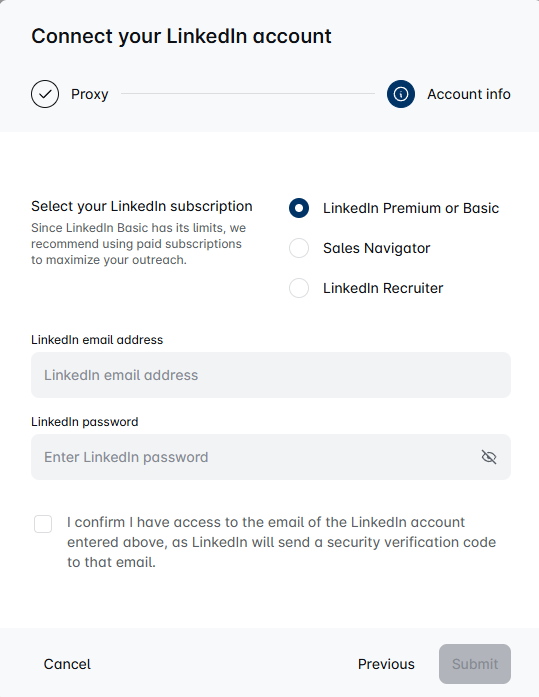Choose the Sales Navigator radio button
Image resolution: width=539 pixels, height=697 pixels.
click(299, 248)
